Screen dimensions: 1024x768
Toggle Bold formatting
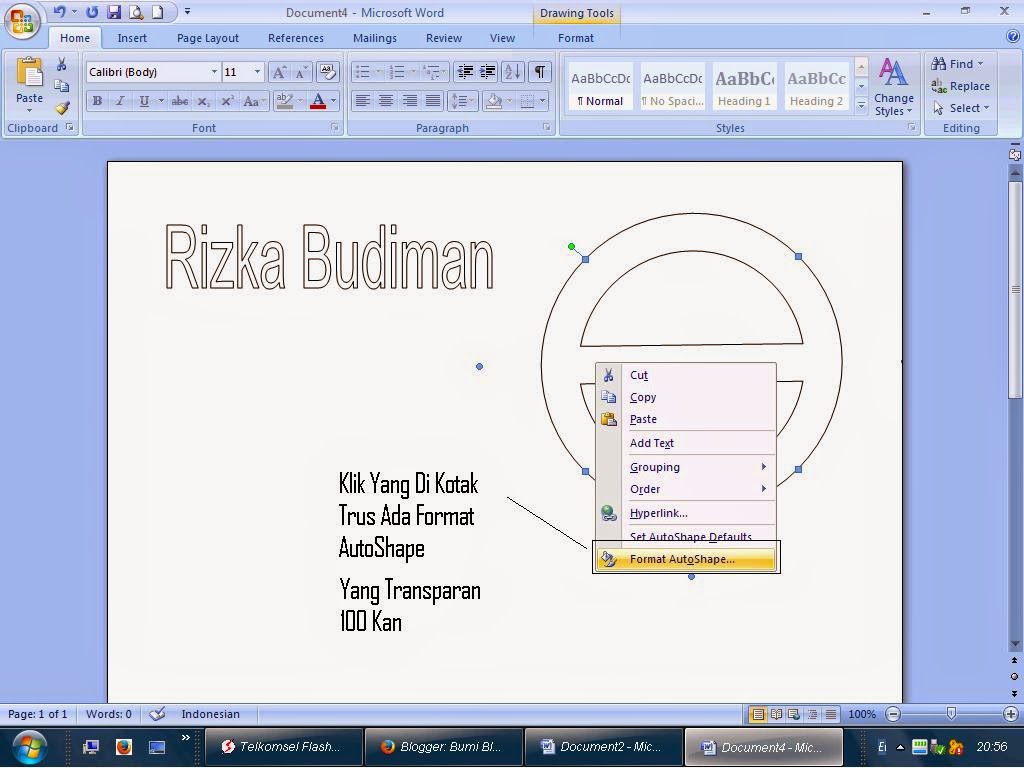click(x=97, y=101)
